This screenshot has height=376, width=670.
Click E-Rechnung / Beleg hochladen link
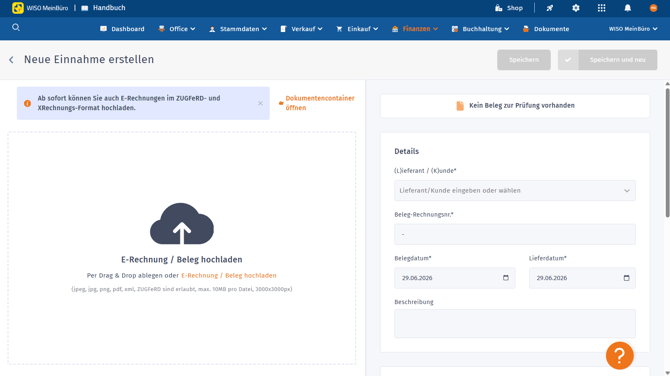(229, 276)
